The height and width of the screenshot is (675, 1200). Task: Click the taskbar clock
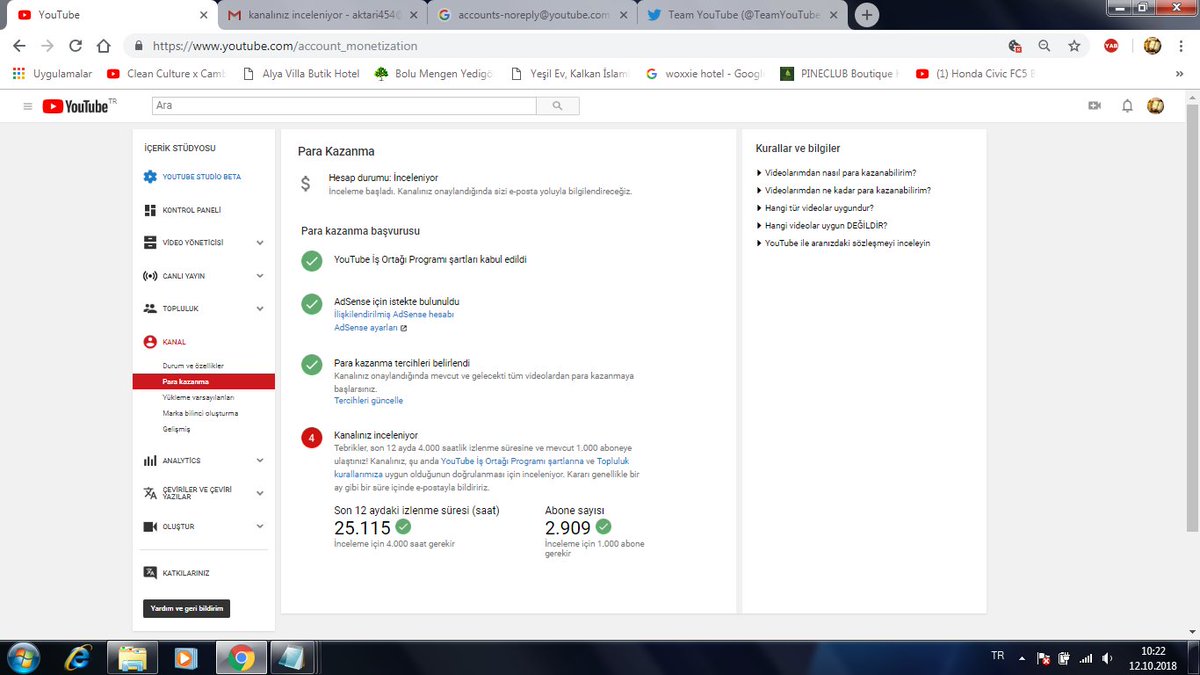[x=1155, y=658]
